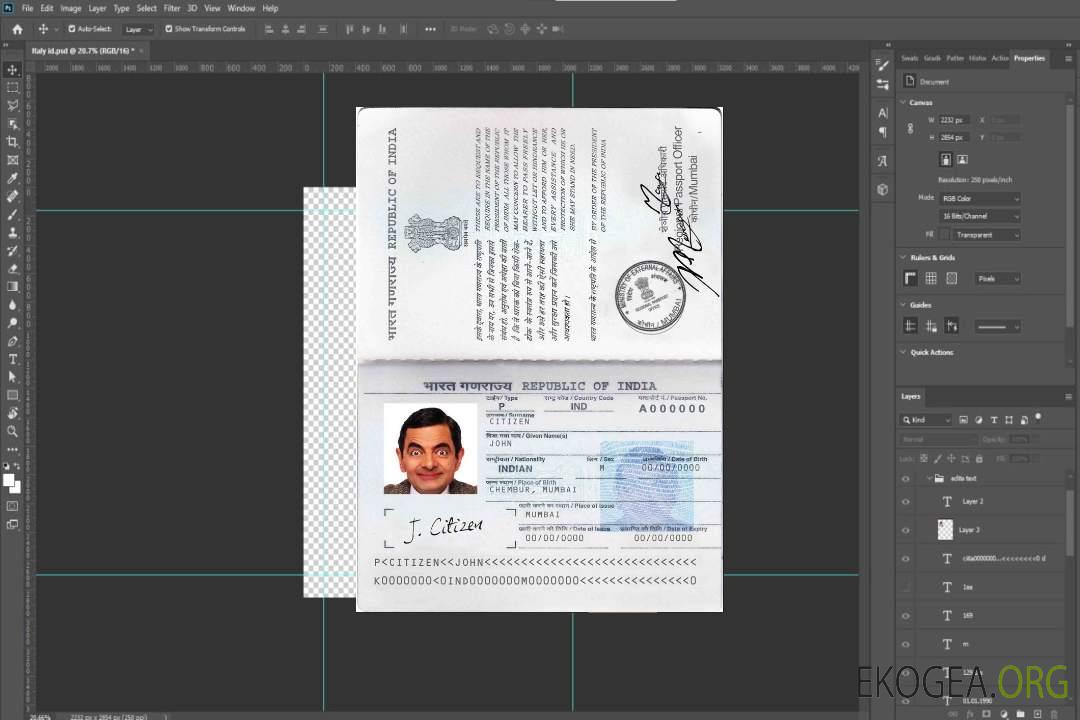Screen dimensions: 1080x720
Task: Select the Eraser tool
Action: point(12,269)
